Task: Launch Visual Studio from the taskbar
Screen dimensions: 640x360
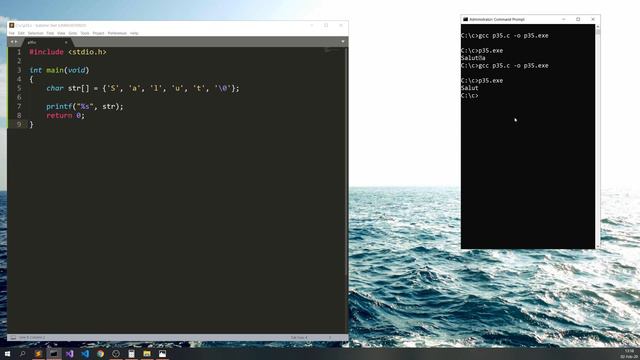Action: click(x=69, y=354)
